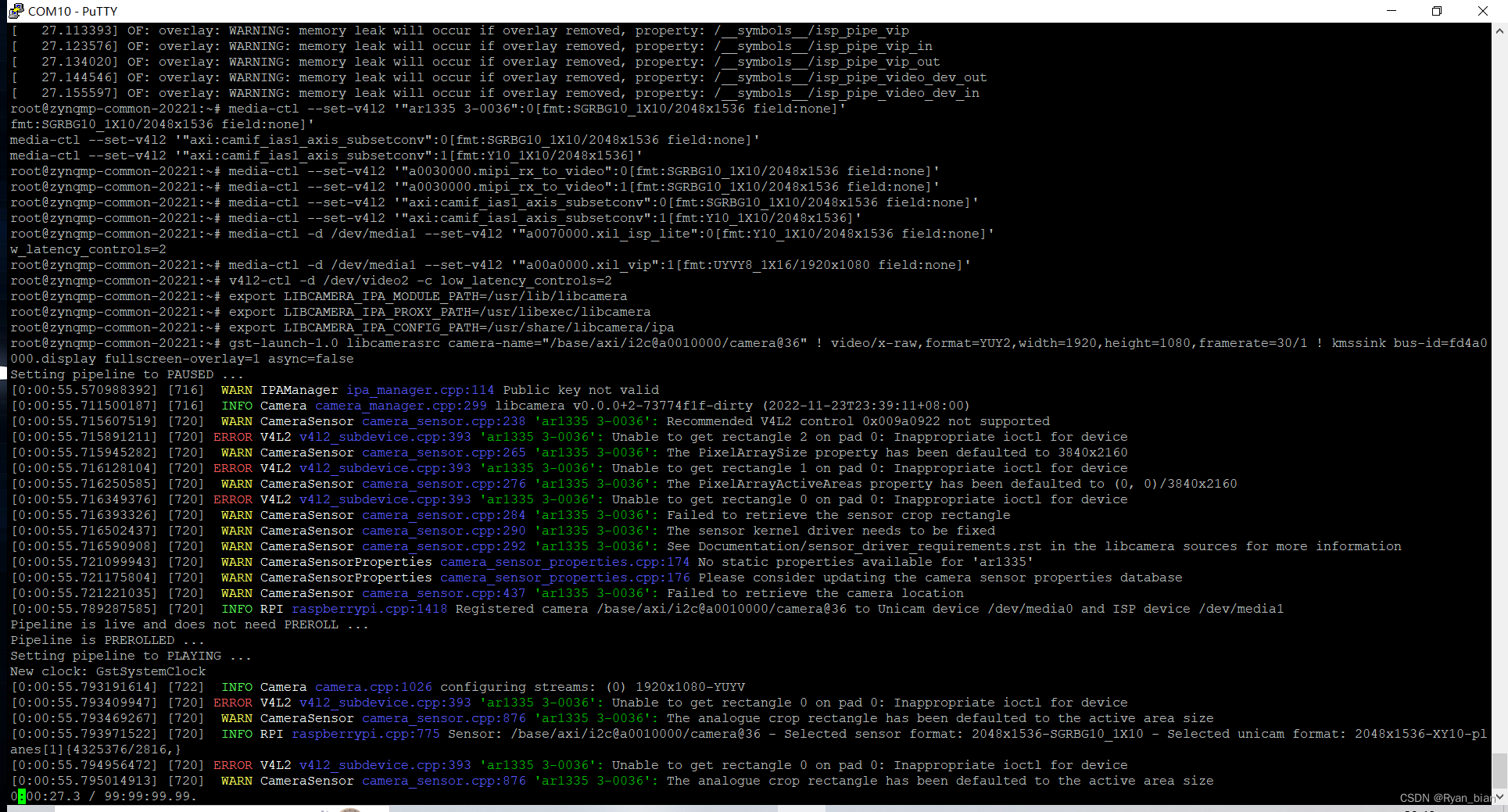The height and width of the screenshot is (812, 1508).
Task: Click 'configuring streams: (0) 1920x1080-YUYV' text
Action: 593,687
